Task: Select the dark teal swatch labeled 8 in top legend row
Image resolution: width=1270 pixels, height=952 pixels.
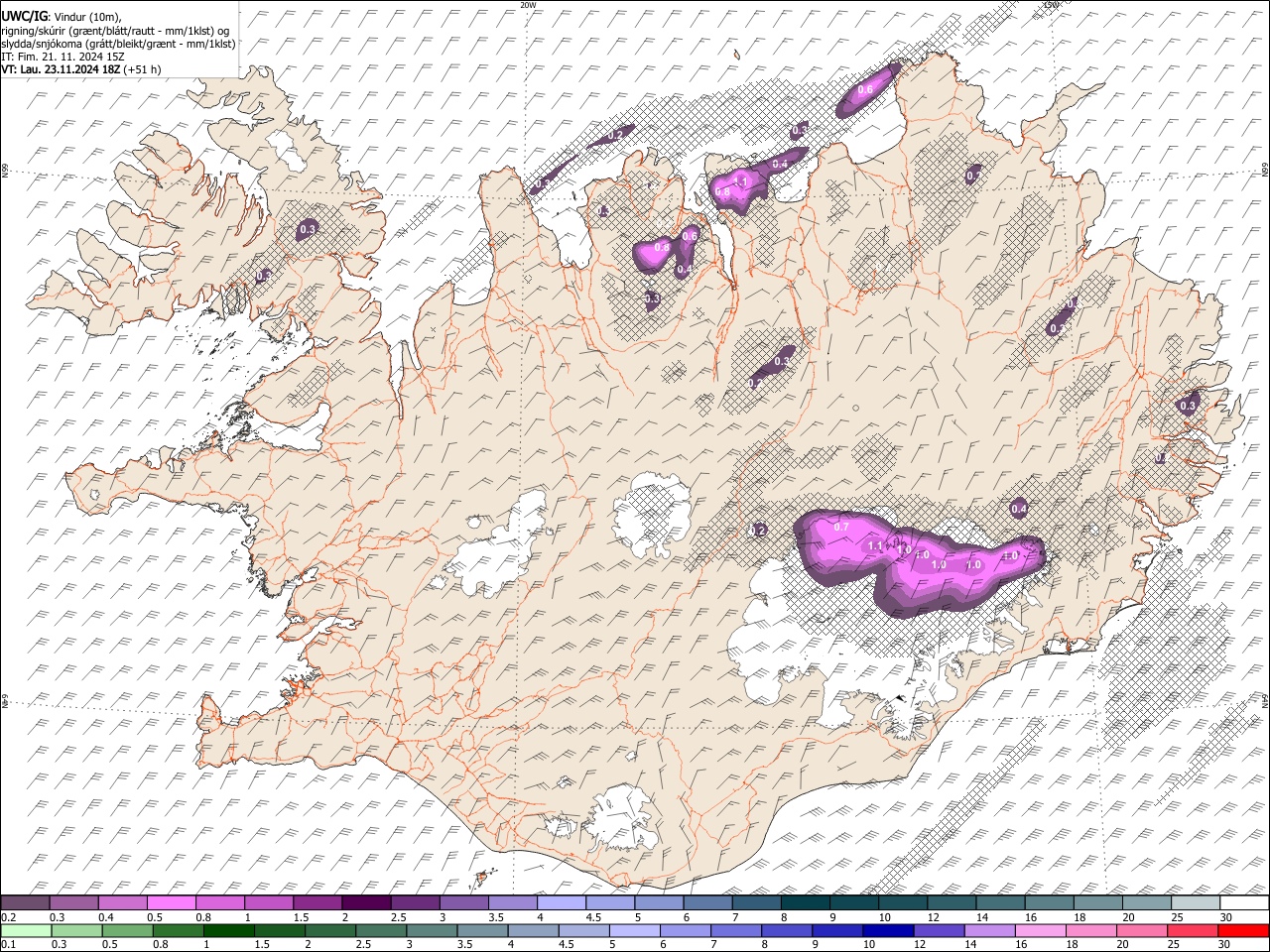Action: tap(806, 902)
